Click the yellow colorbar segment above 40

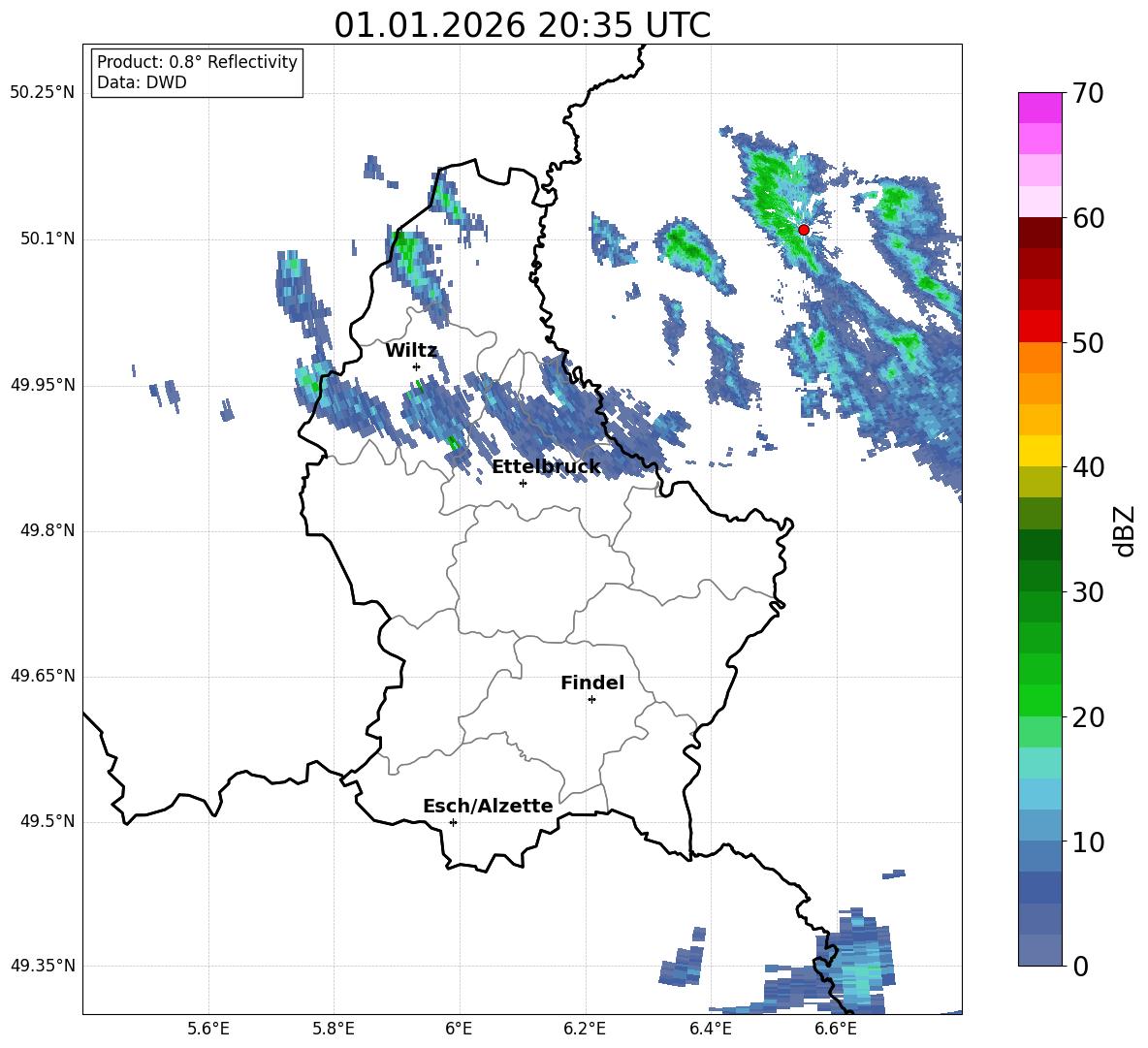coord(1039,451)
